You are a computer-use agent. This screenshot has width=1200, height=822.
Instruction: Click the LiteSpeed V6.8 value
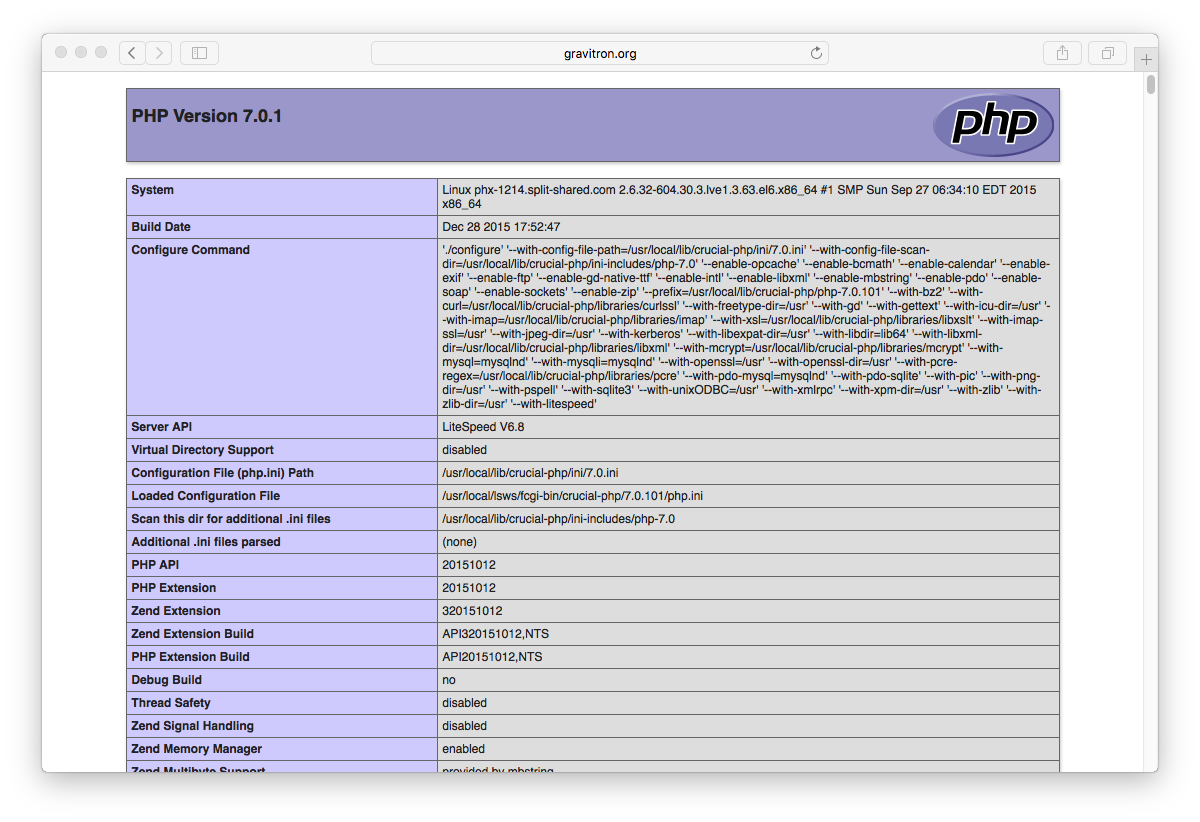483,427
